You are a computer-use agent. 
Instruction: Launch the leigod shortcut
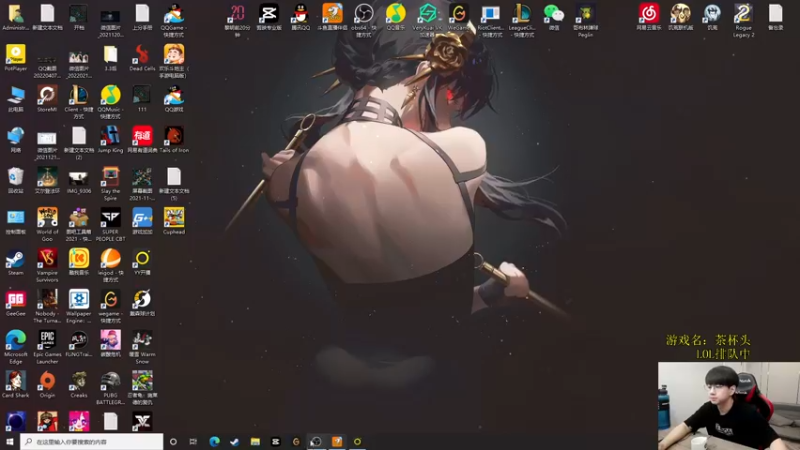coord(110,265)
